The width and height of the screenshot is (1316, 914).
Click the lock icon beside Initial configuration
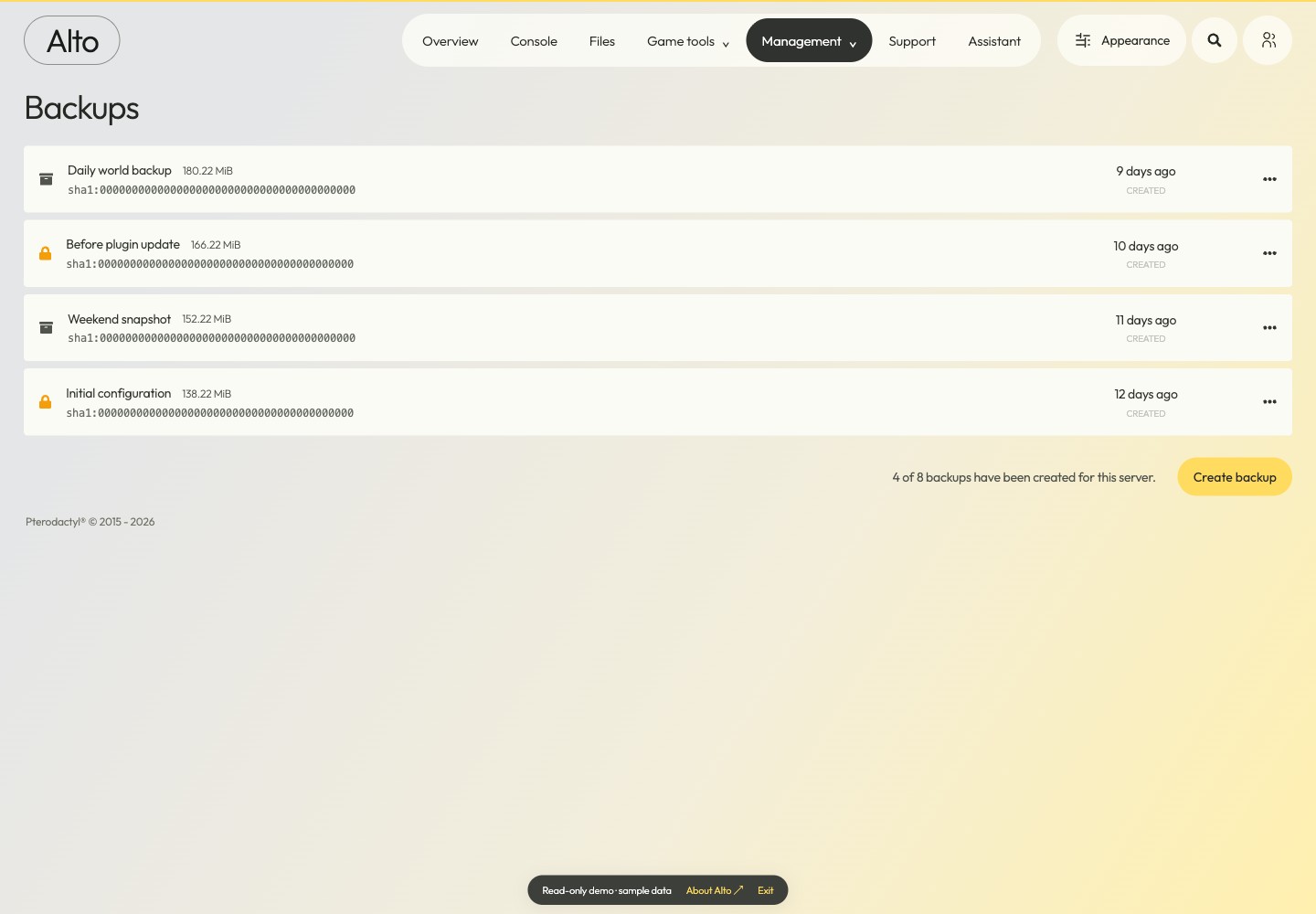(45, 402)
